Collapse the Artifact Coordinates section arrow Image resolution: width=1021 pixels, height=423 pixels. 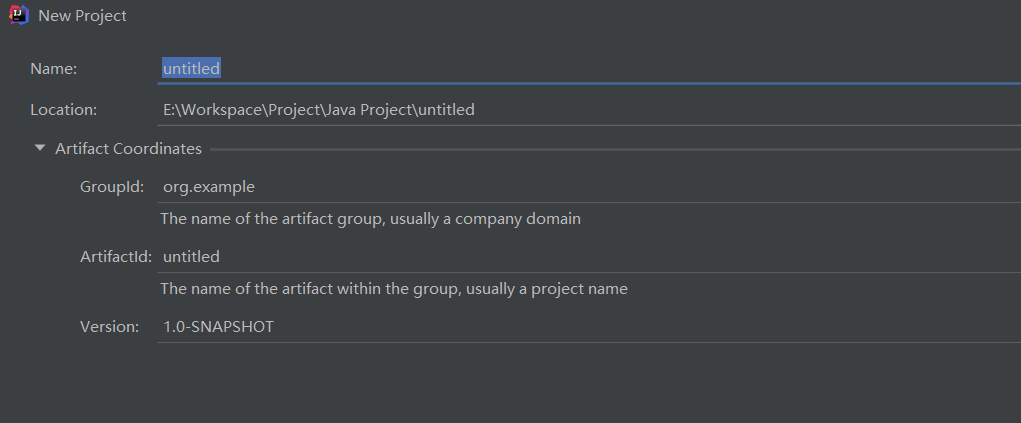[x=40, y=148]
